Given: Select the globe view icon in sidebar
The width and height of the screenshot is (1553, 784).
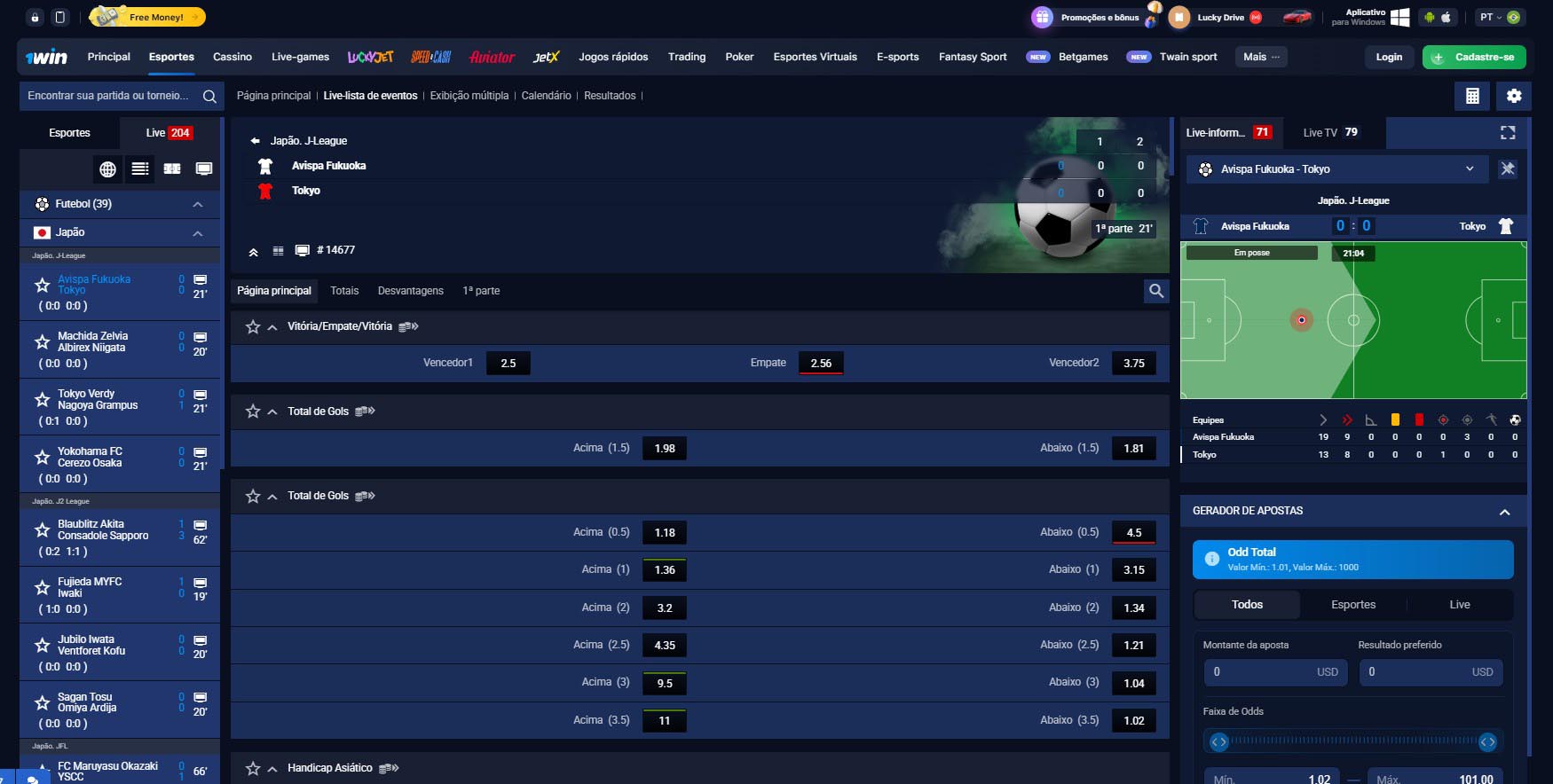Looking at the screenshot, I should [x=107, y=169].
